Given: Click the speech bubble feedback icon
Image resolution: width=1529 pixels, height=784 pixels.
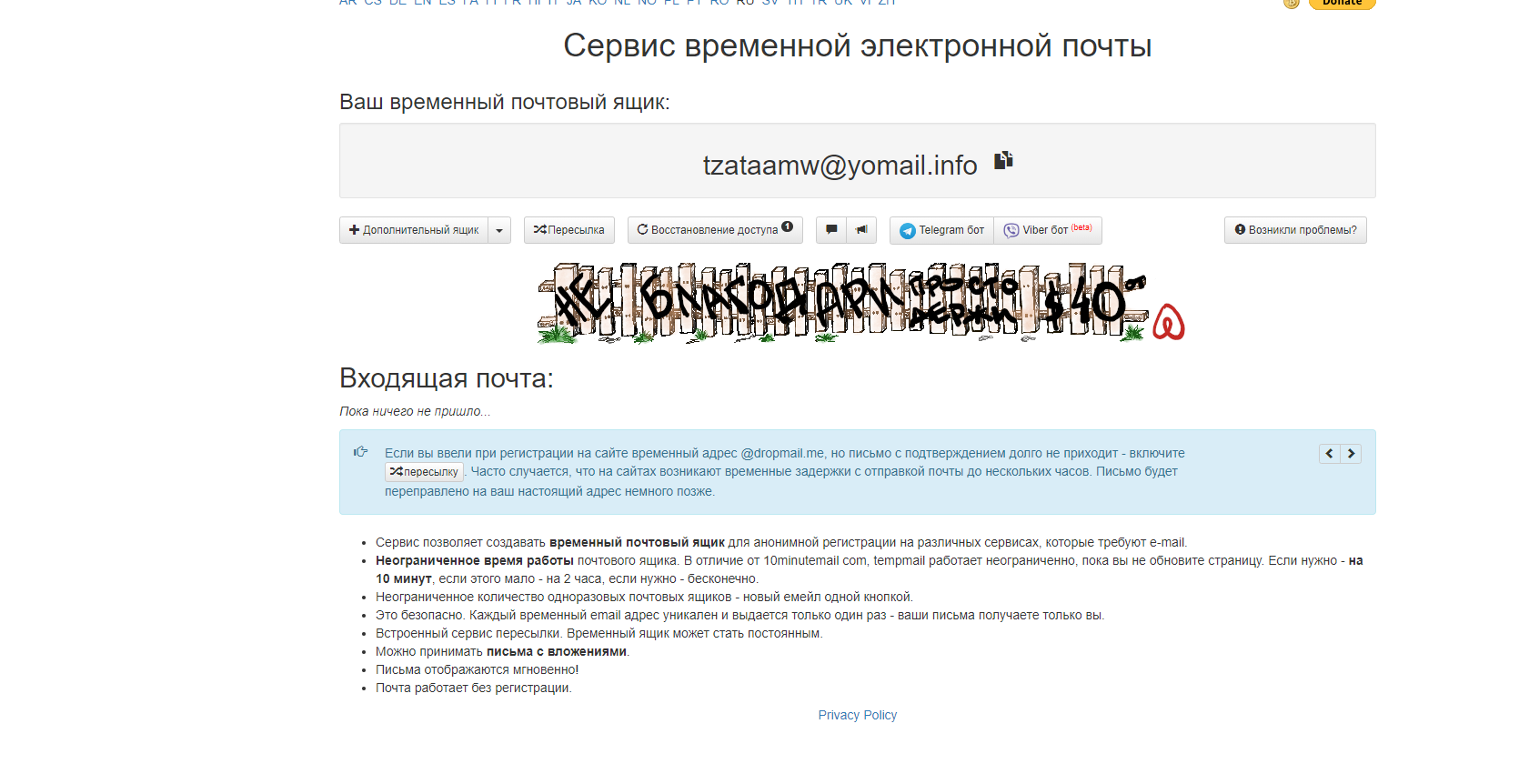Looking at the screenshot, I should 831,230.
